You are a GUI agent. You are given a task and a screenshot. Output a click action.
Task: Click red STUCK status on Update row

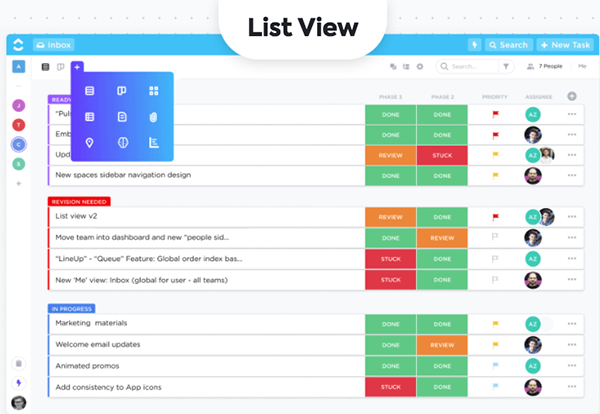tap(442, 155)
